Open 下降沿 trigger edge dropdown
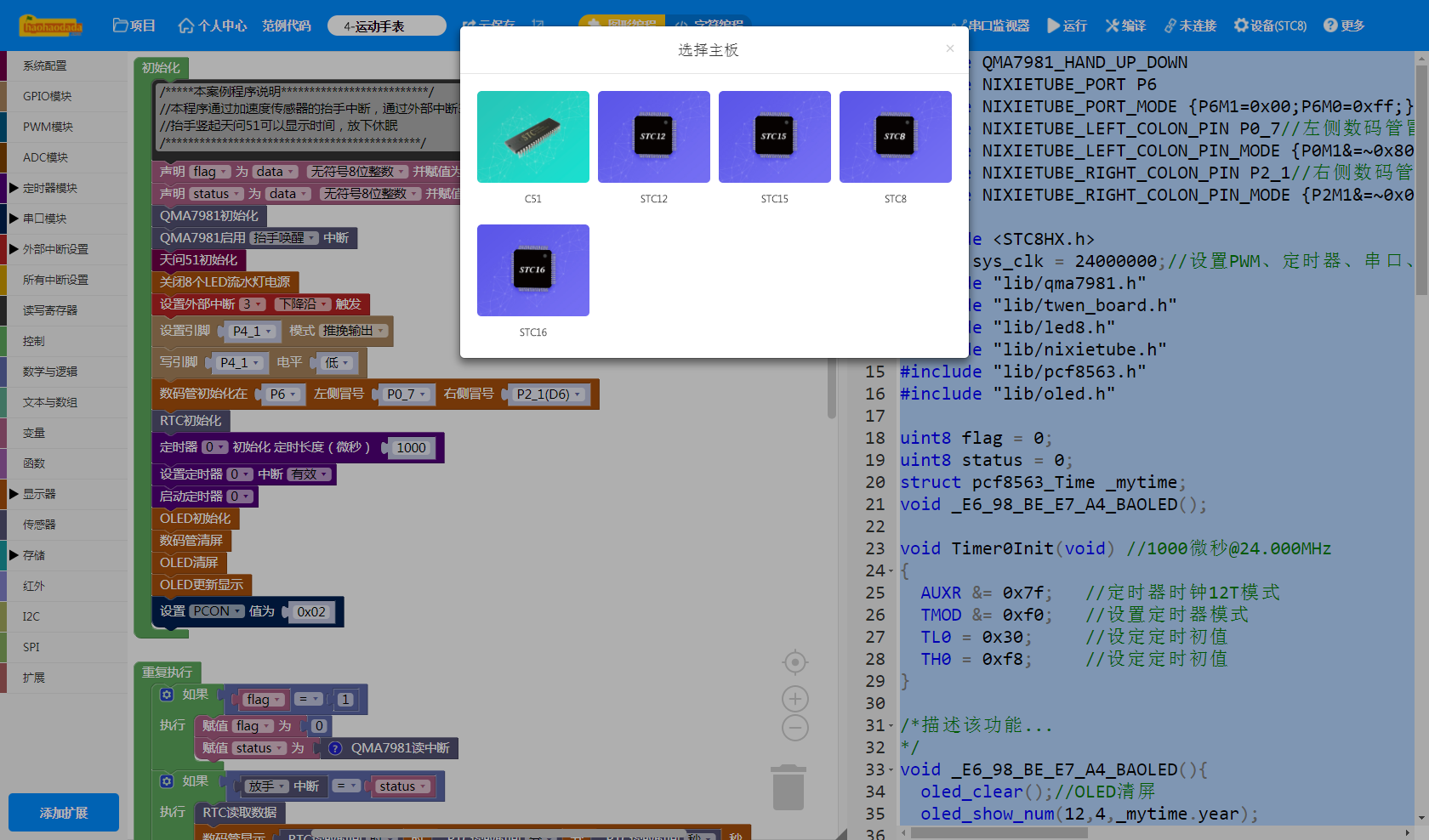The image size is (1429, 840). point(302,304)
